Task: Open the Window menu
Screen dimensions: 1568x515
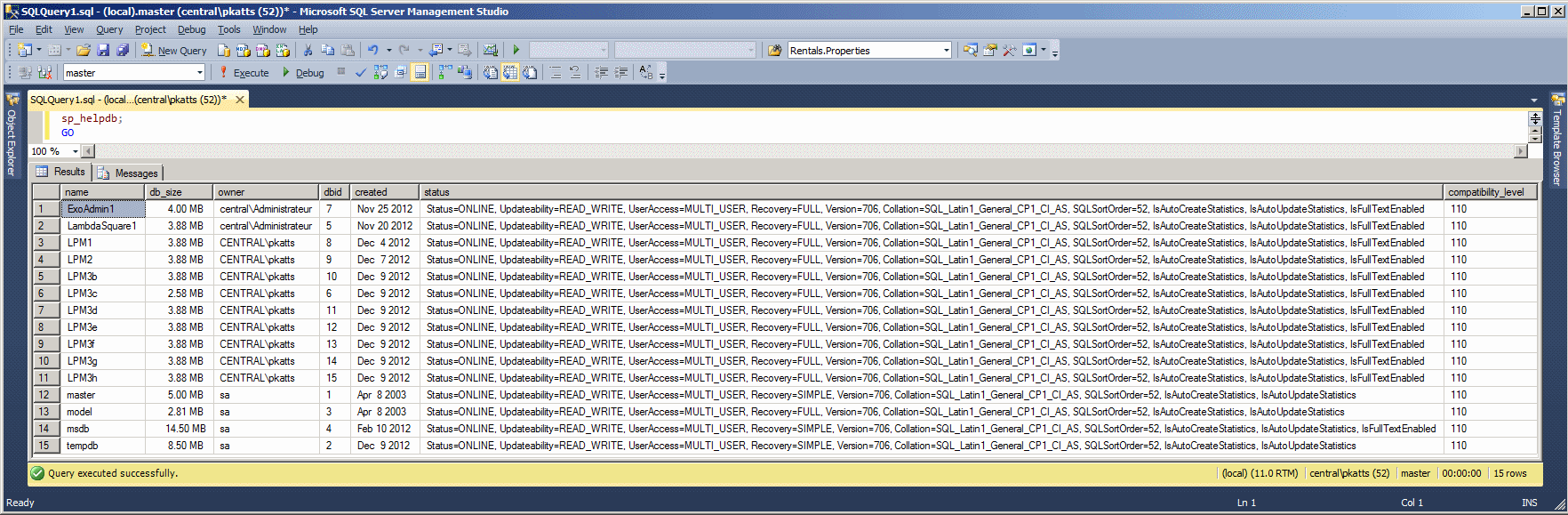Action: tap(269, 29)
